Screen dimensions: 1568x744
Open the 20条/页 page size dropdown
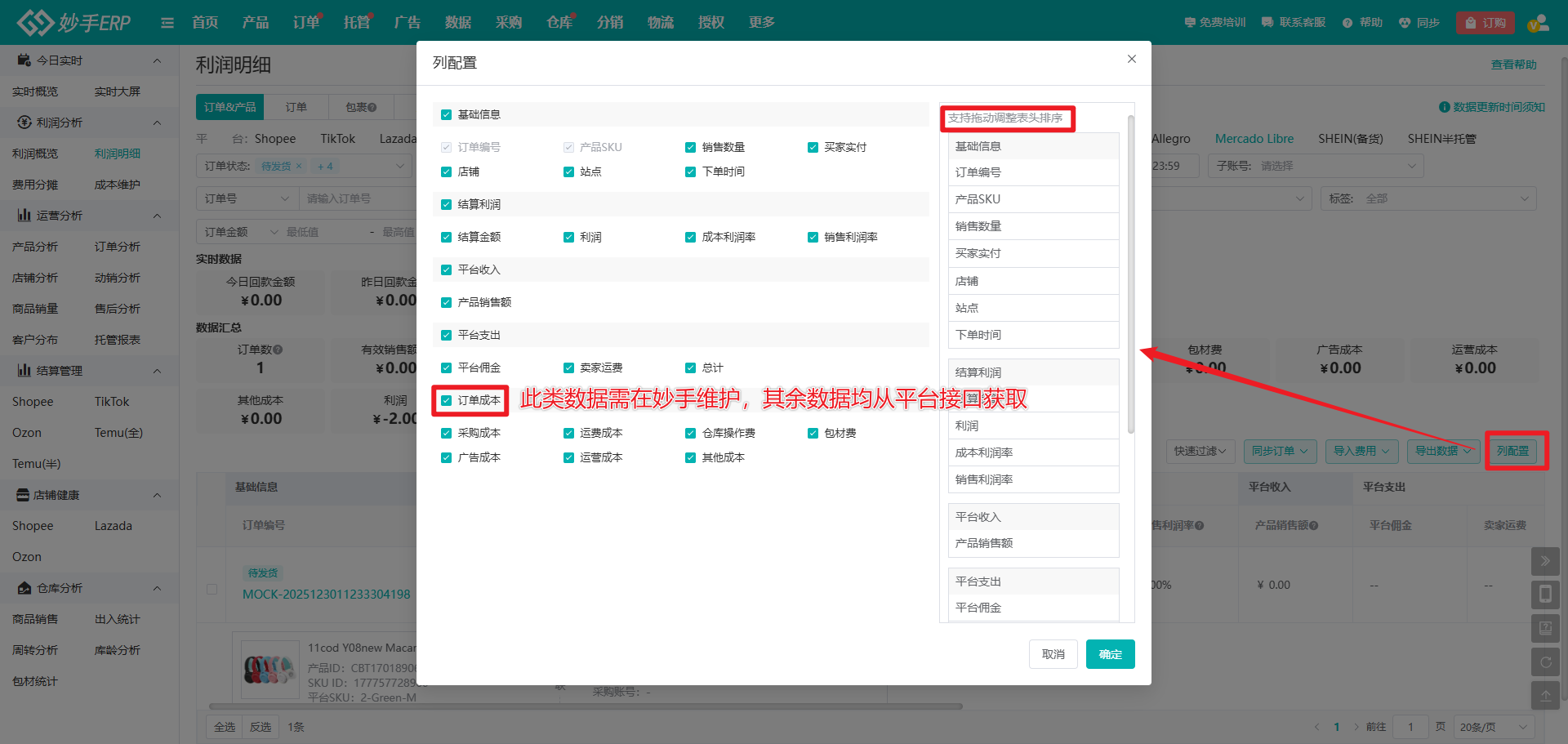(x=1493, y=727)
